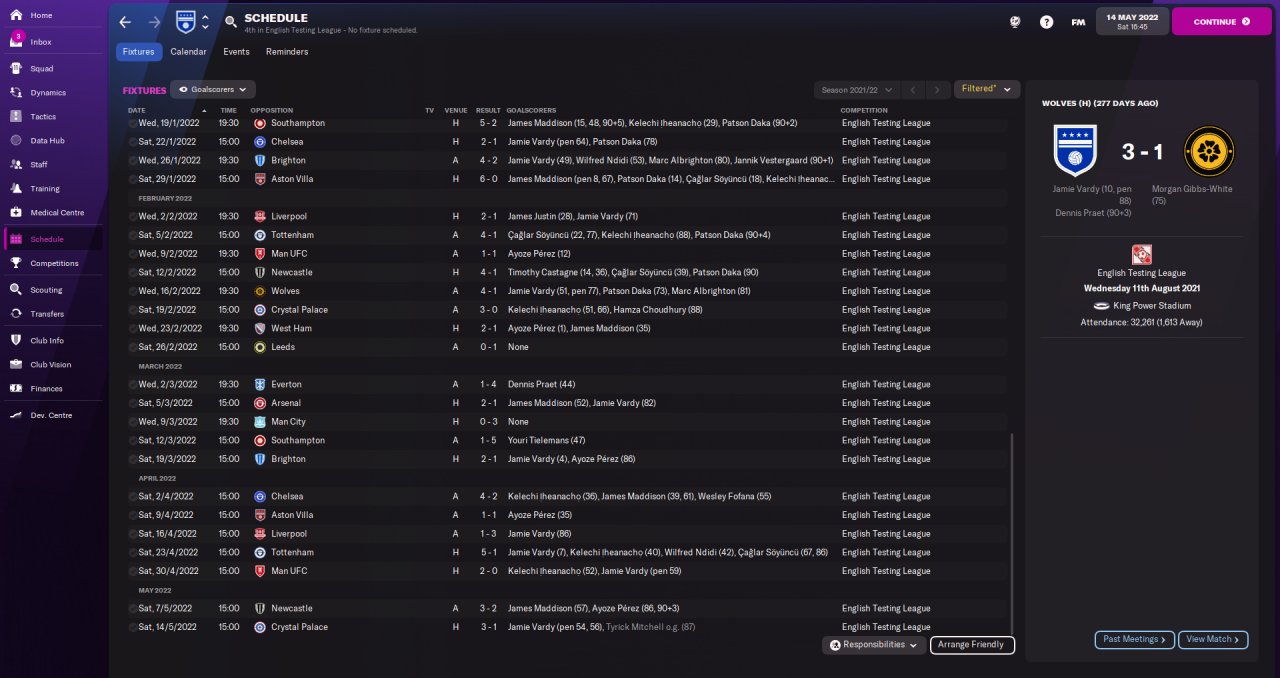Open the Season 2021/22 dropdown

[x=855, y=90]
